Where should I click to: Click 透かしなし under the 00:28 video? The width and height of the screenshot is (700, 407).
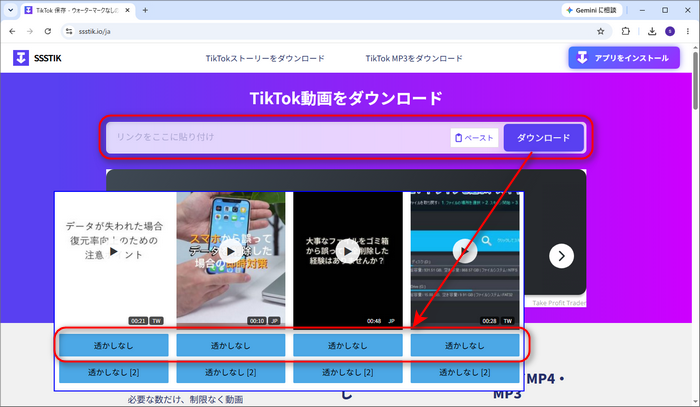pyautogui.click(x=465, y=345)
